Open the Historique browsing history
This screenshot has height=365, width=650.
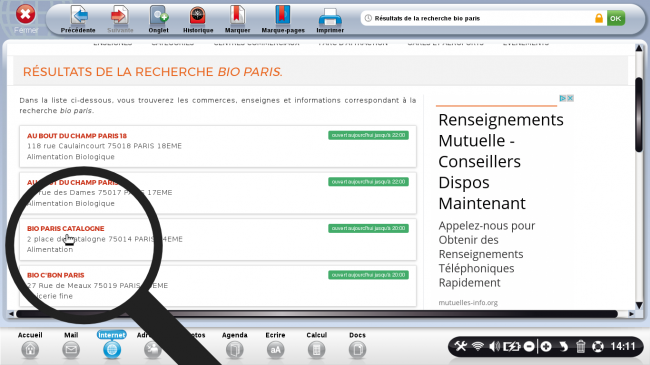coord(198,19)
